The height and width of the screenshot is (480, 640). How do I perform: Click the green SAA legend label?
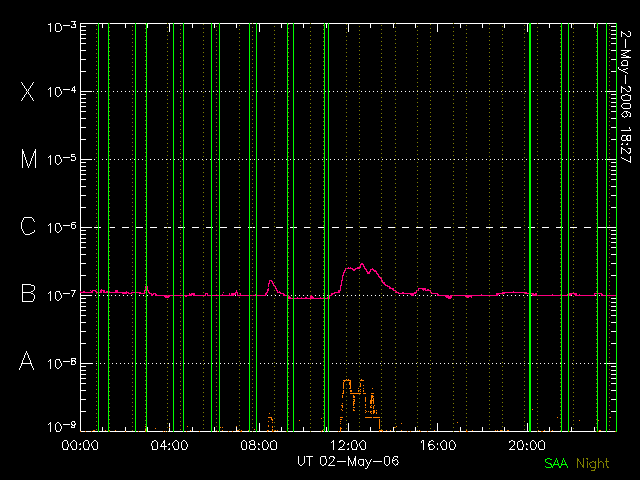point(556,464)
